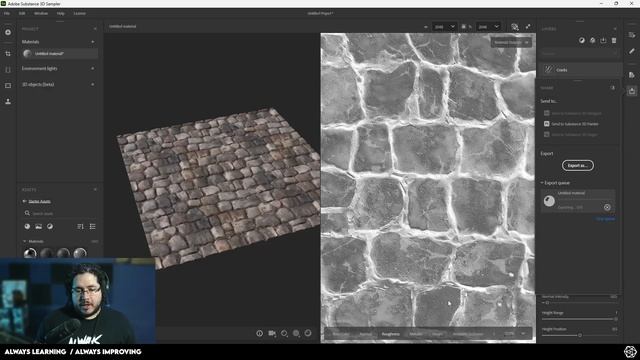
Task: Filter assets by filters icon
Action: pos(50,227)
